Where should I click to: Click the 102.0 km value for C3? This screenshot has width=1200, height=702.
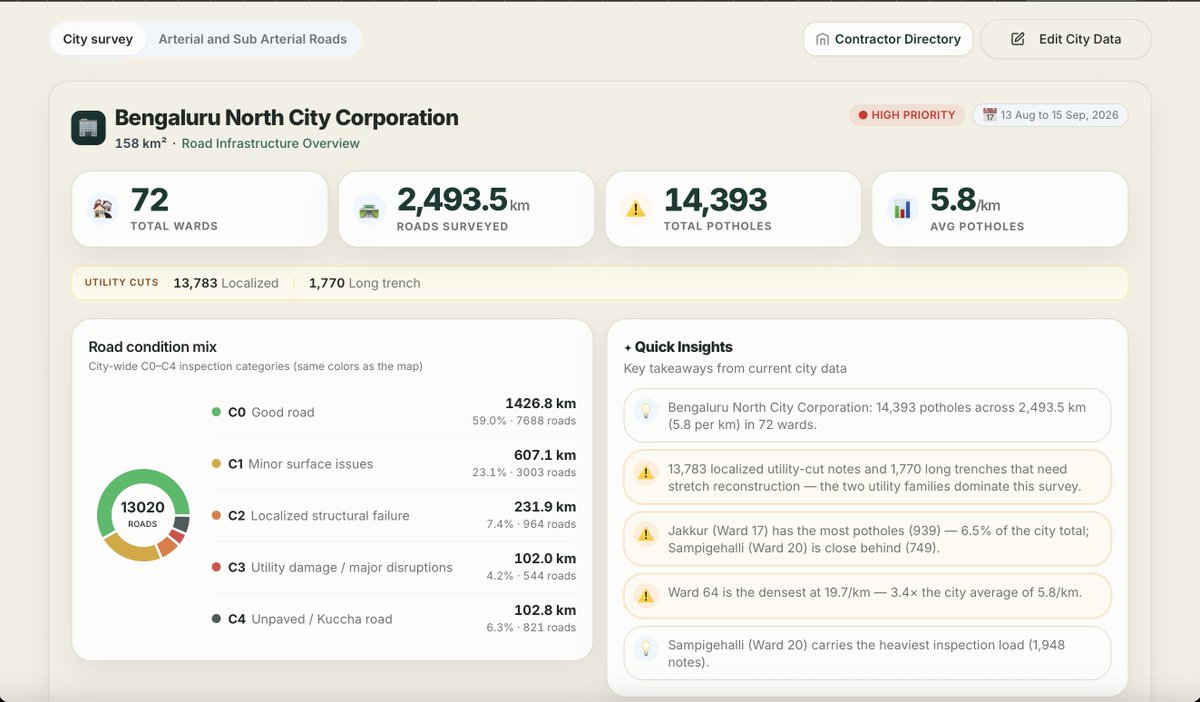(x=545, y=559)
